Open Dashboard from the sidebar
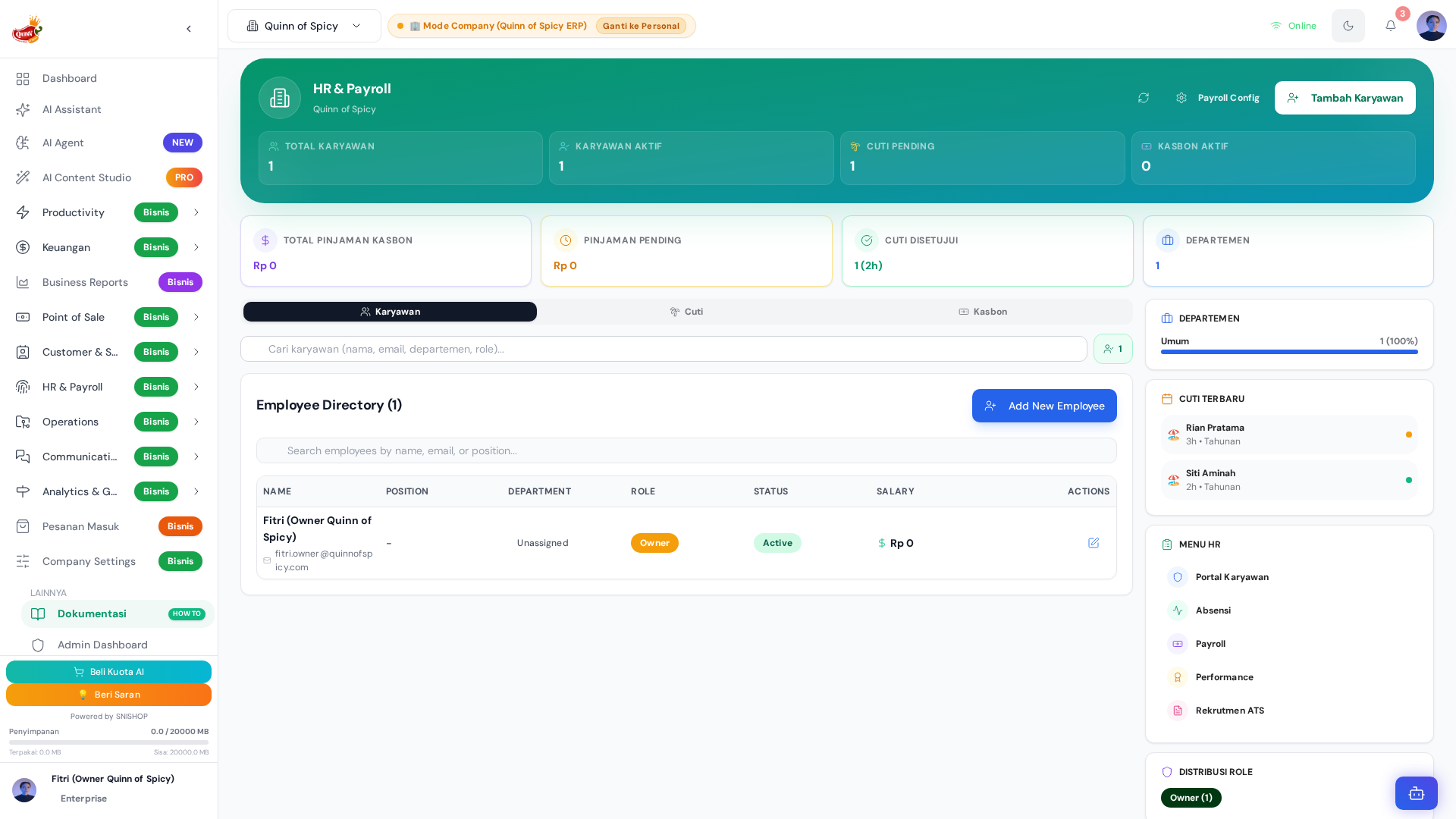Viewport: 1456px width, 819px height. (x=109, y=78)
